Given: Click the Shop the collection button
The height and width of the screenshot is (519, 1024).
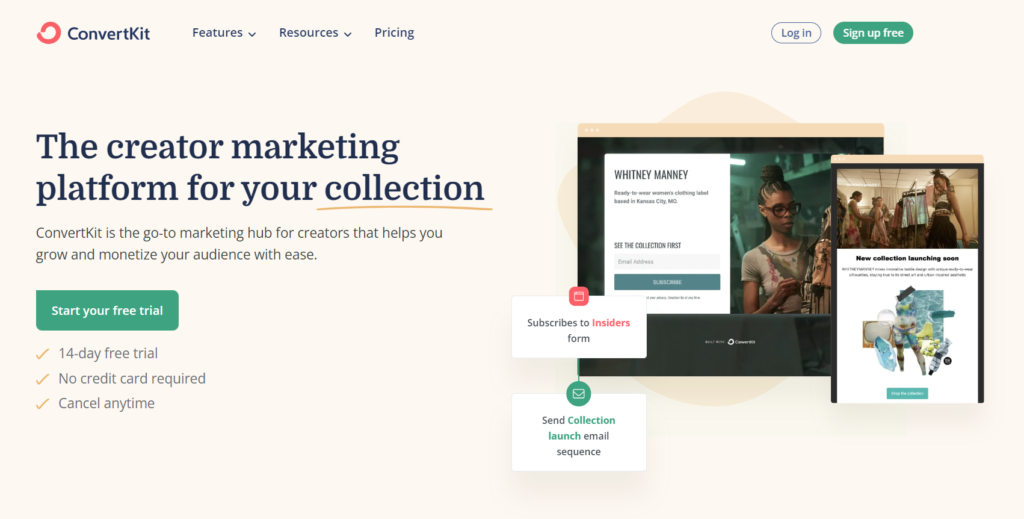Looking at the screenshot, I should pyautogui.click(x=907, y=394).
